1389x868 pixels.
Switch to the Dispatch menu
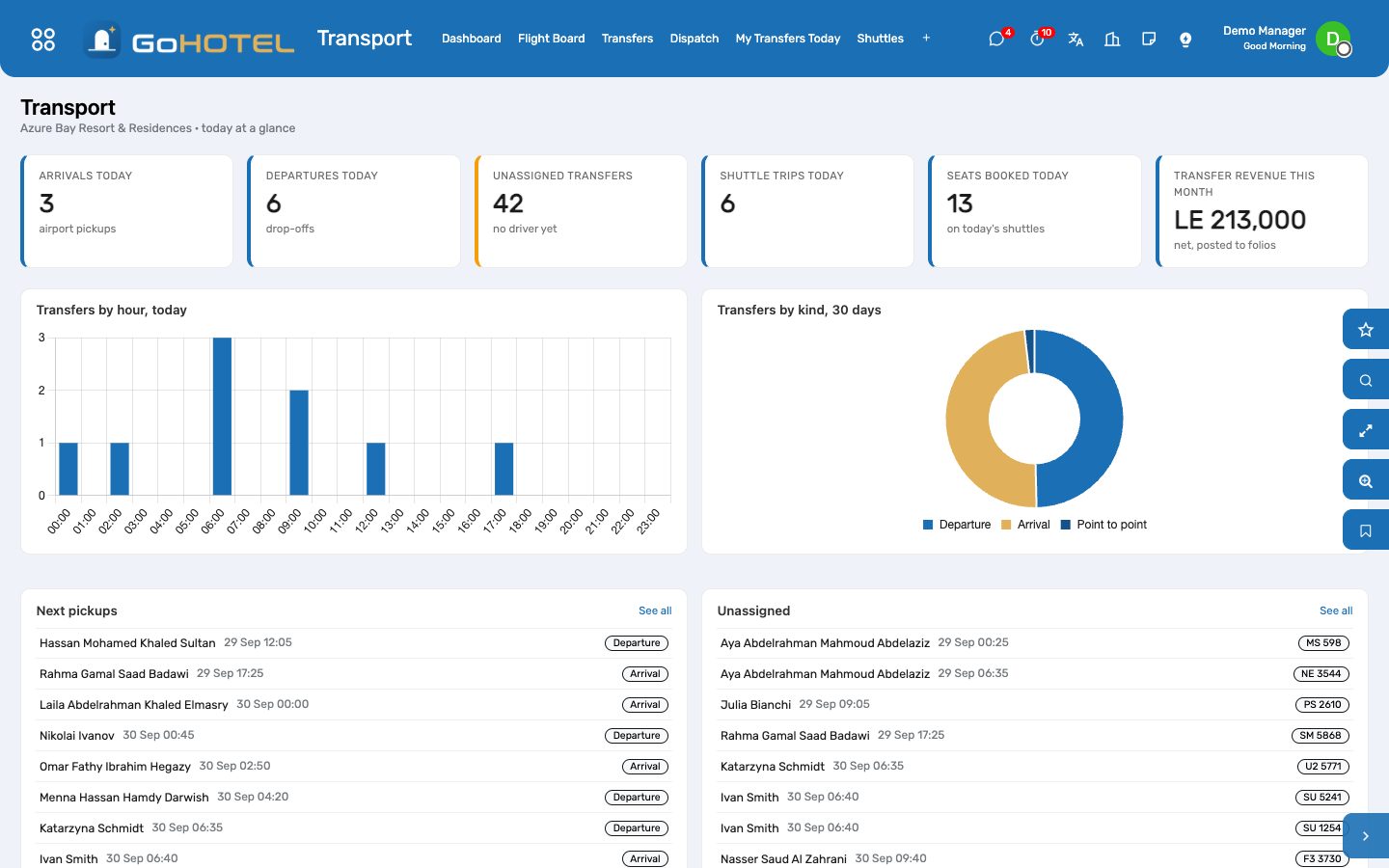[x=694, y=39]
